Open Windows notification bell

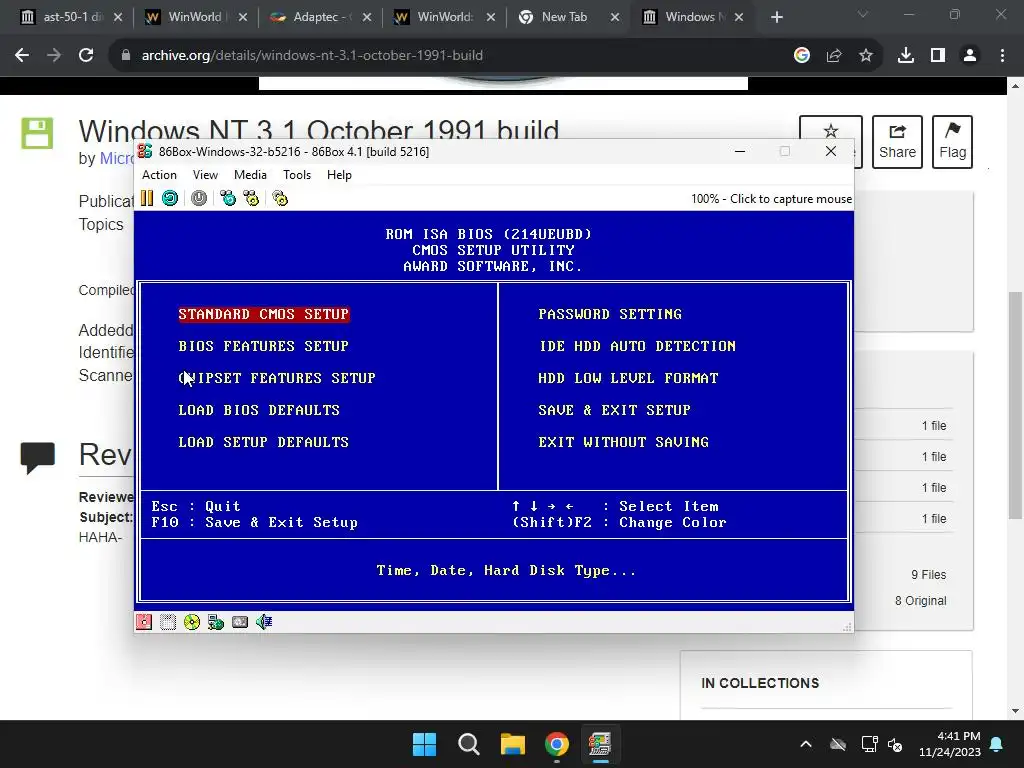click(997, 744)
